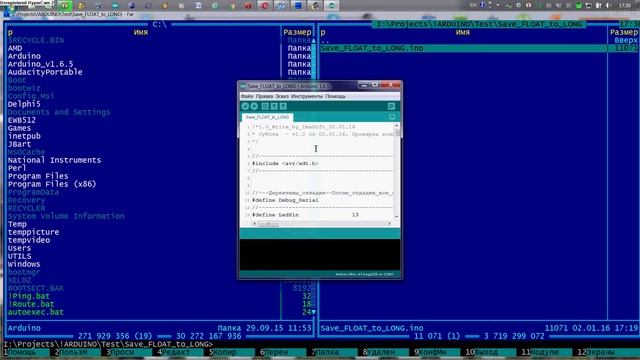Click the #include <avr/wdt.h> code line

tap(285, 163)
